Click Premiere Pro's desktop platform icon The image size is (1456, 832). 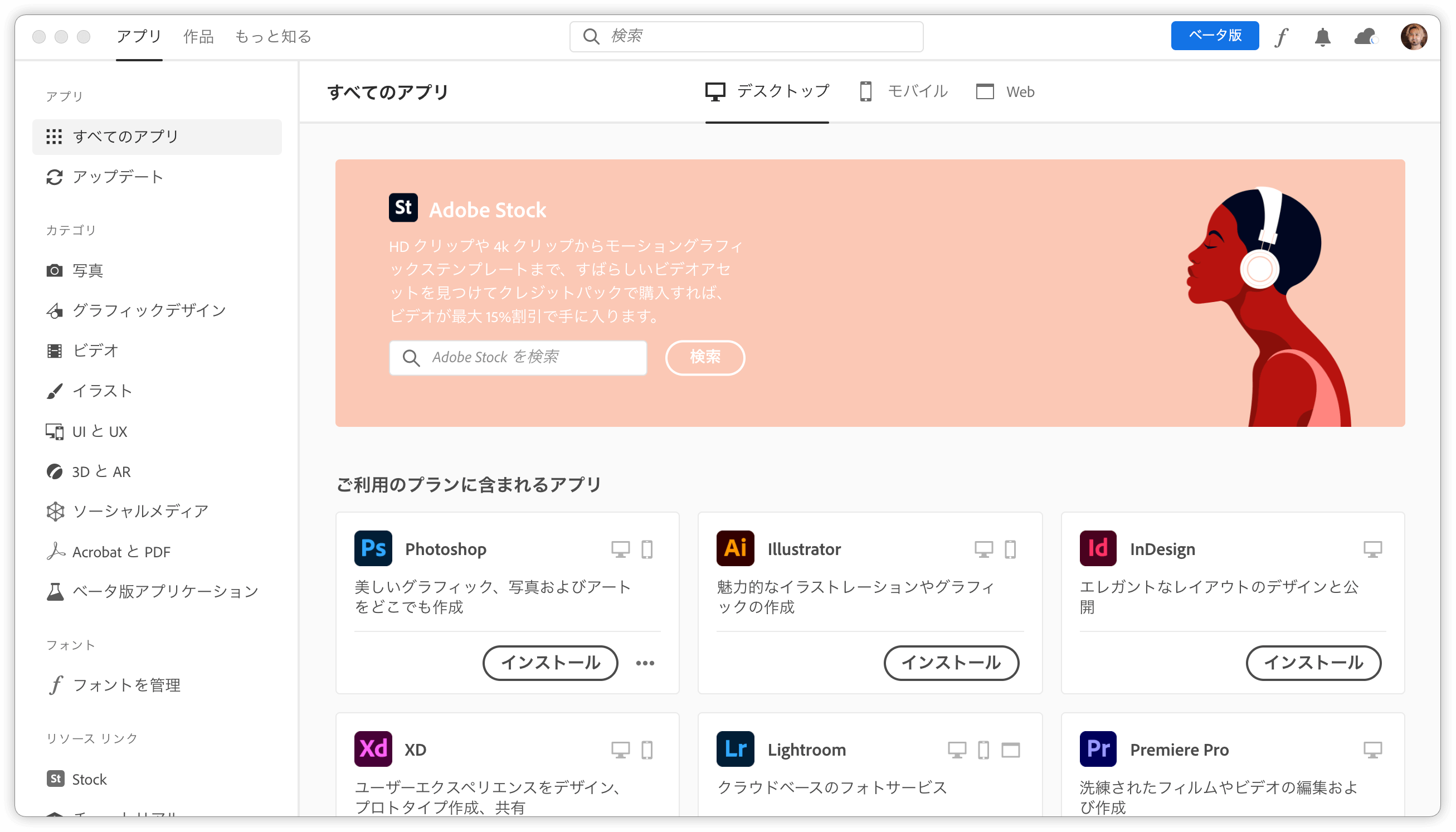point(1372,750)
